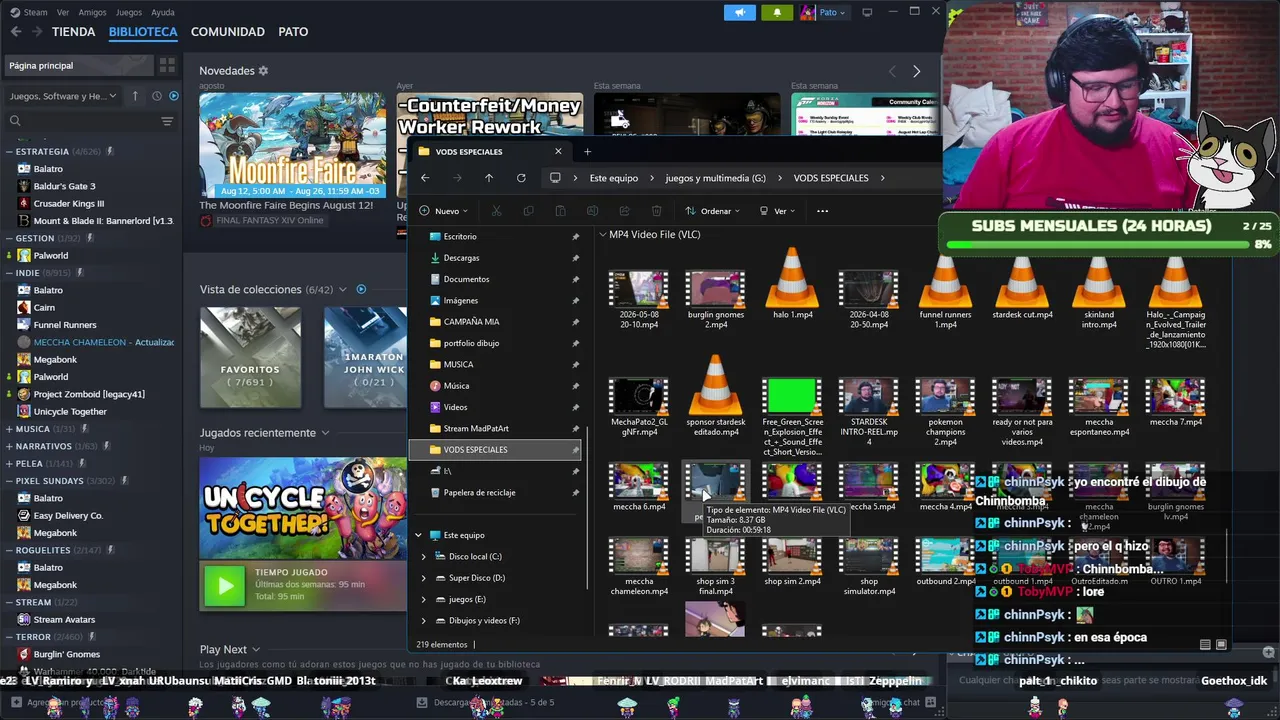Viewport: 1280px width, 720px height.
Task: Add a new File Explorer tab
Action: pos(587,152)
